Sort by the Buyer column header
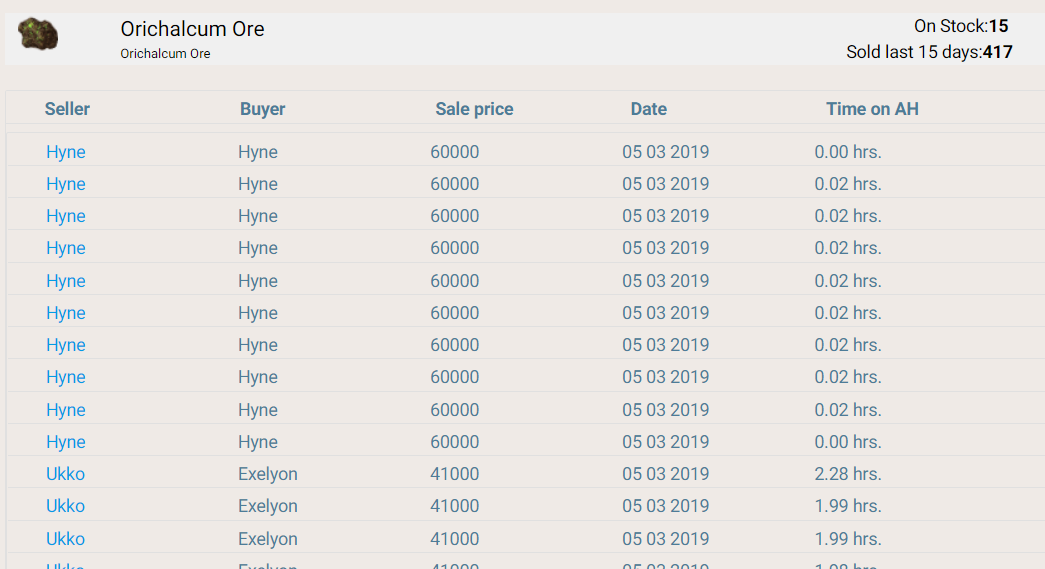 [x=262, y=109]
